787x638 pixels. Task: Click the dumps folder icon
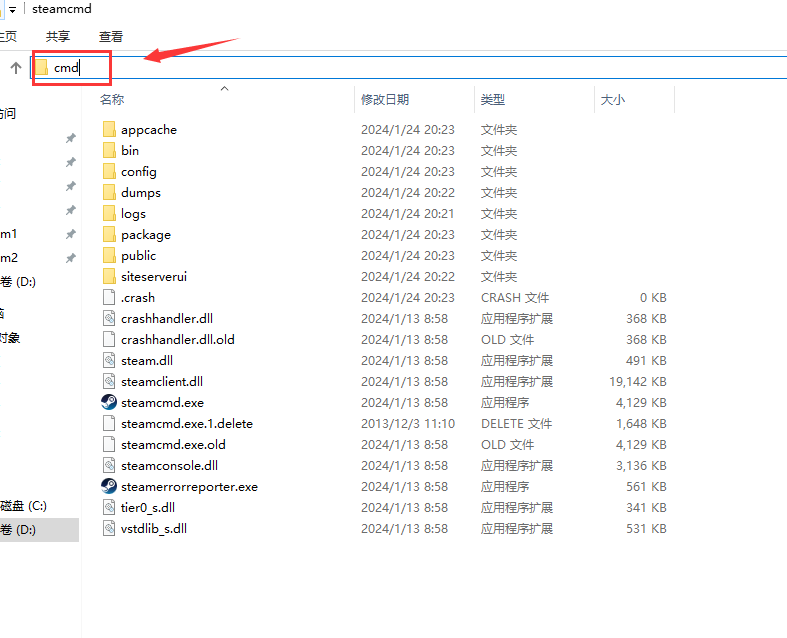[109, 193]
